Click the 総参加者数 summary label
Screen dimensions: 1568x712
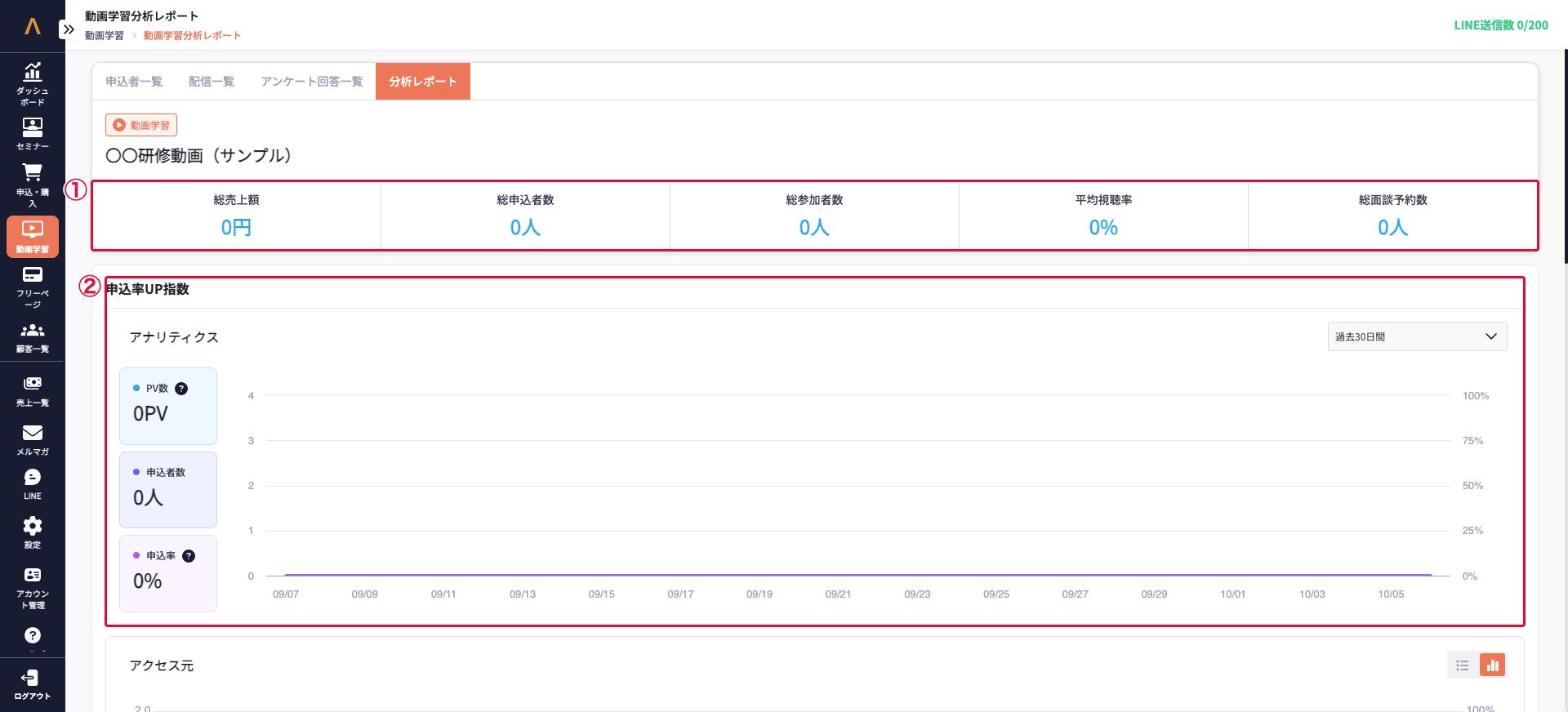[814, 200]
